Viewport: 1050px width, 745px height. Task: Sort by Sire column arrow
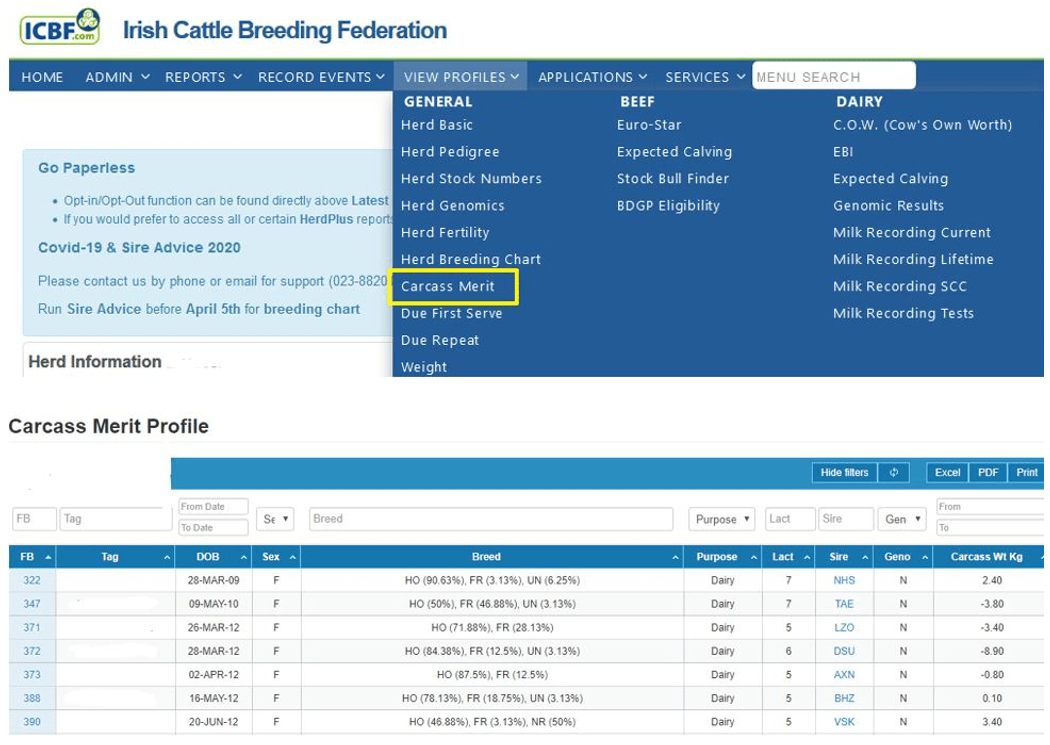[x=865, y=557]
